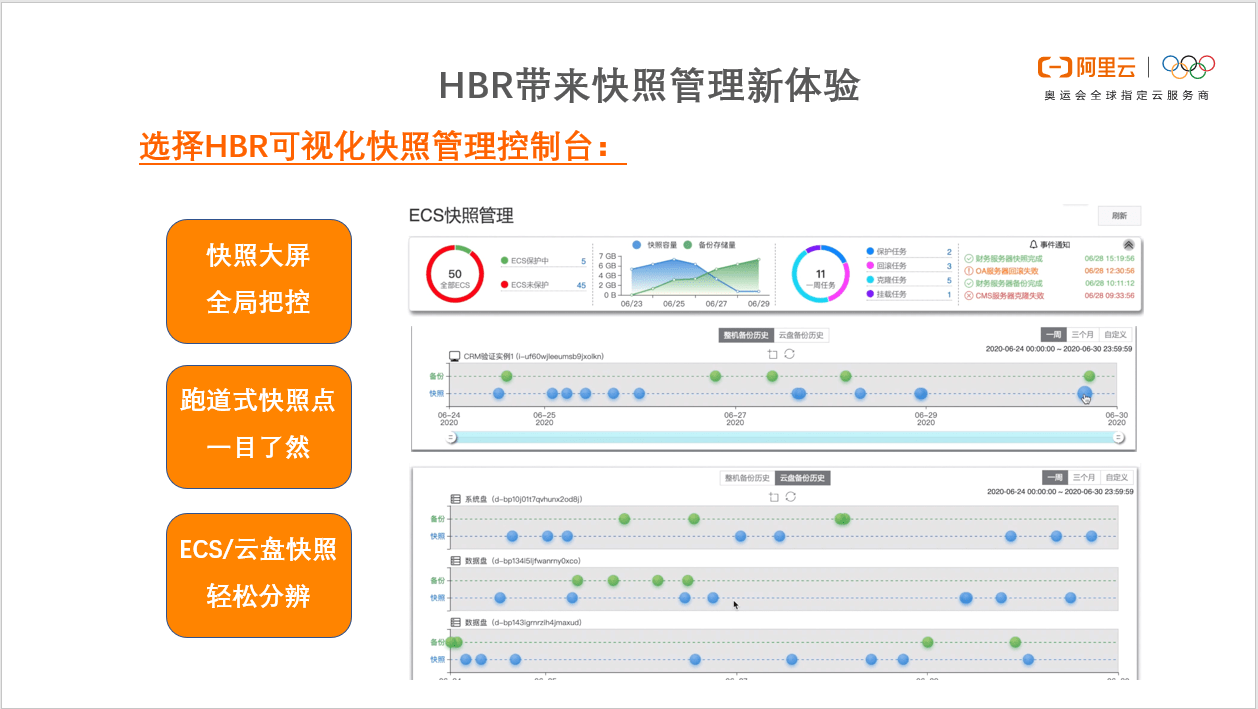Click reload icon in the upper timeline panel

pyautogui.click(x=789, y=354)
